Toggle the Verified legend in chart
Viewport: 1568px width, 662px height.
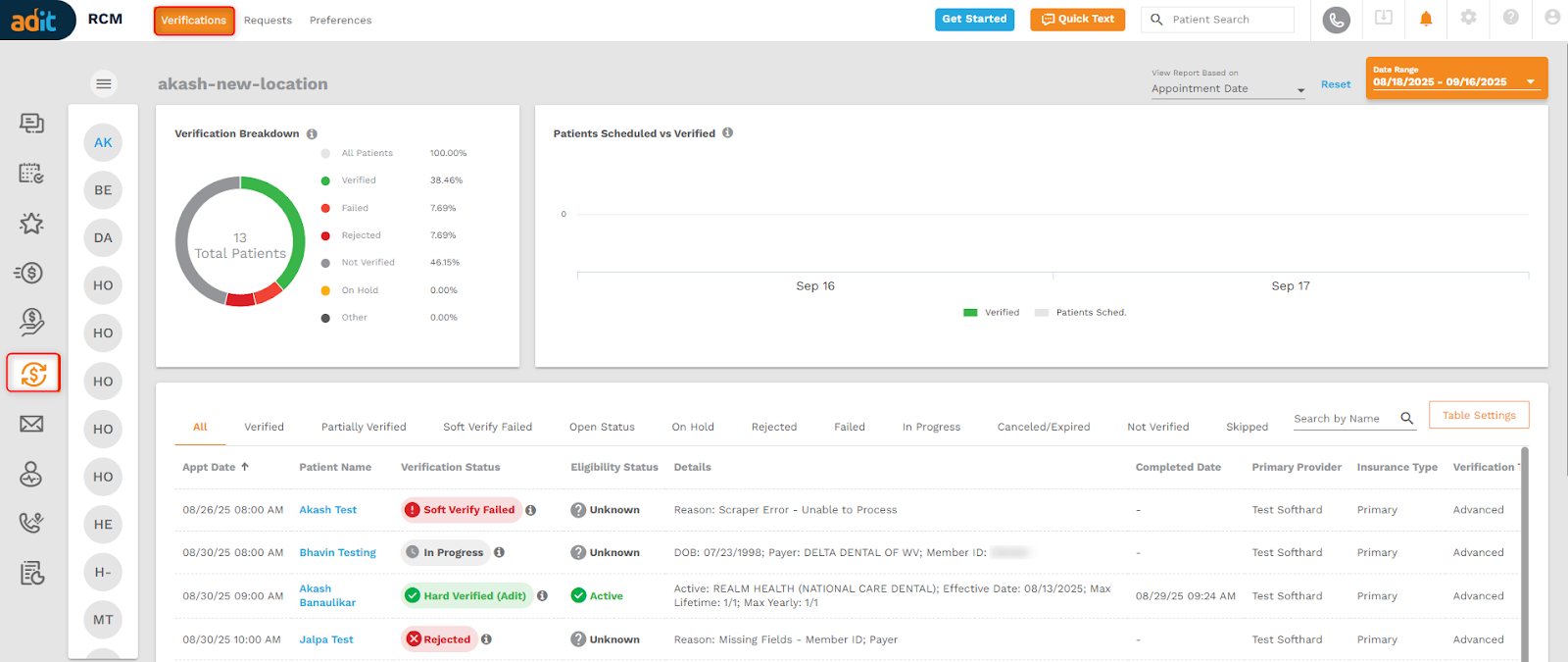click(x=992, y=313)
